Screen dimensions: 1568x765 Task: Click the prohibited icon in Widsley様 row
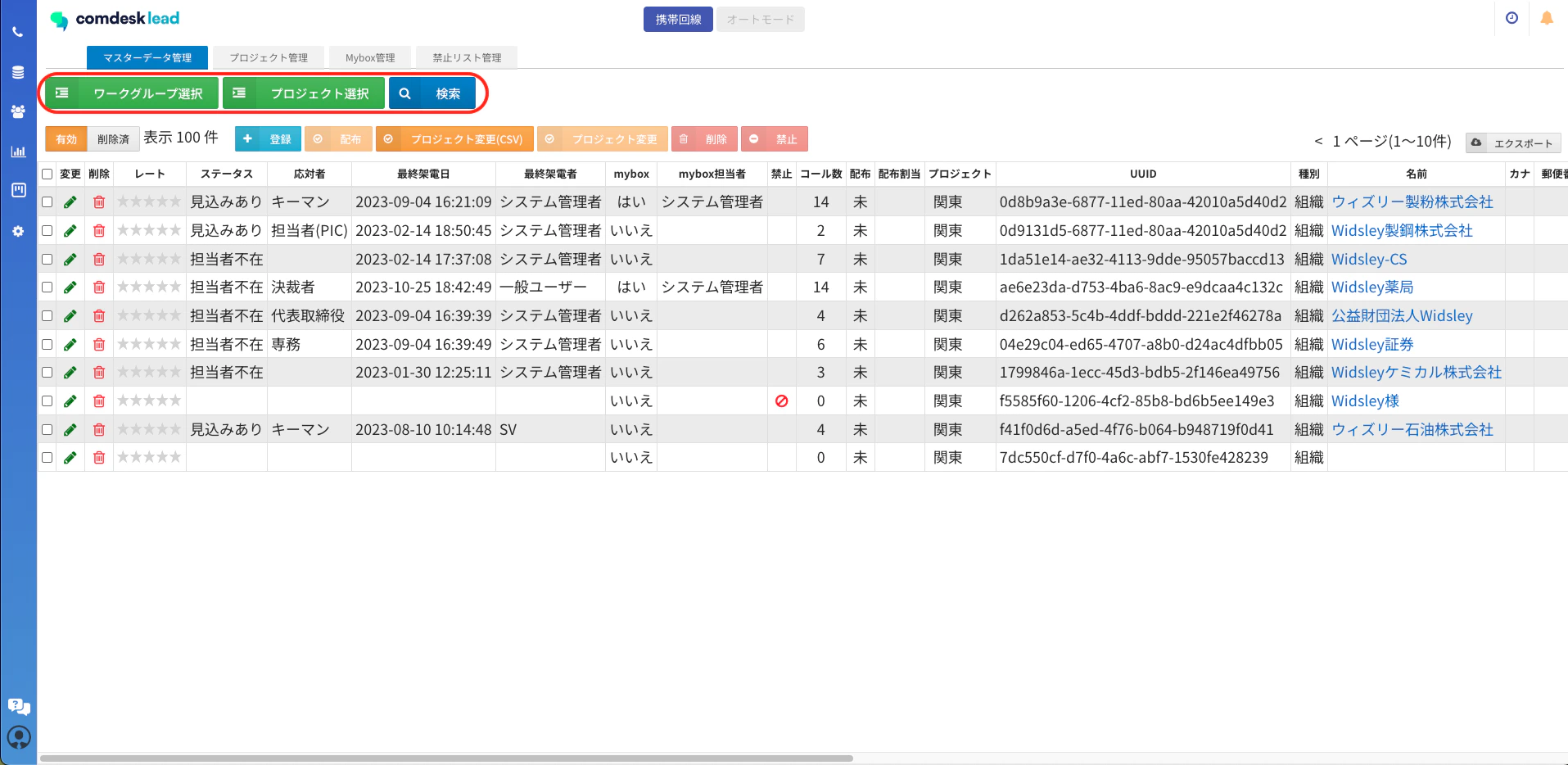pos(782,401)
